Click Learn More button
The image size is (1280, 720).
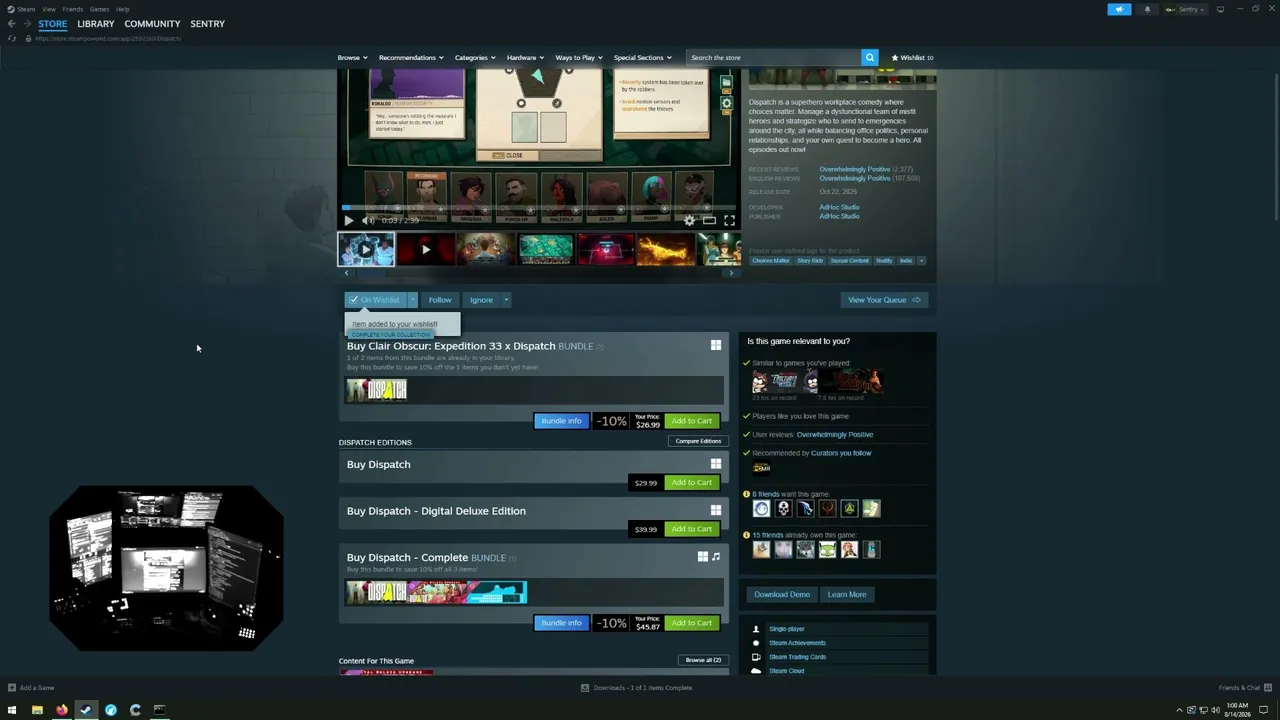point(847,595)
